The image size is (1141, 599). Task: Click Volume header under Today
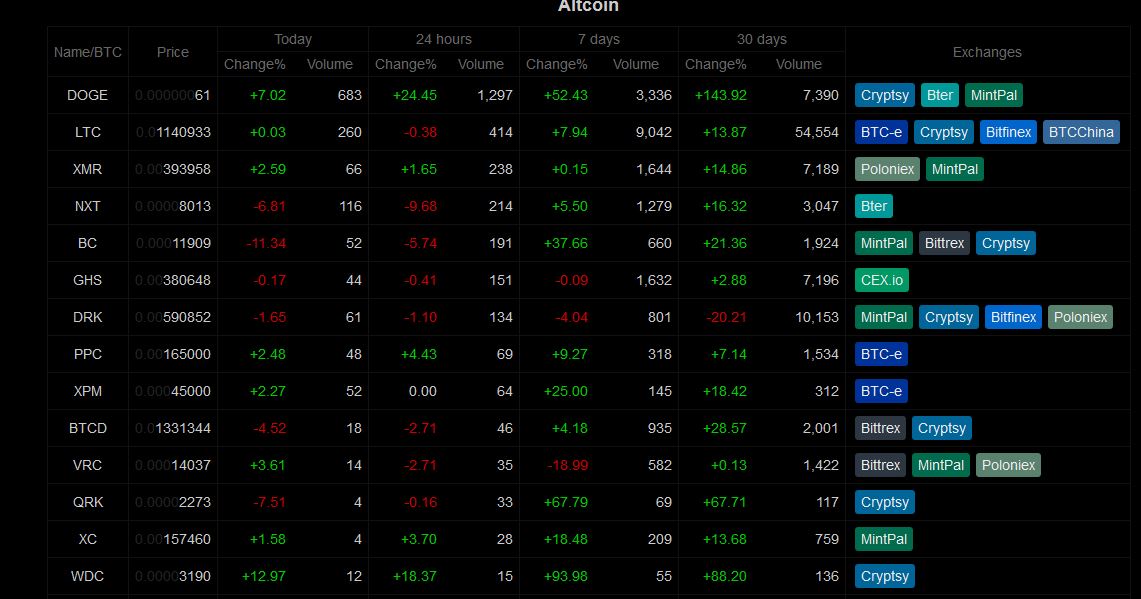click(x=330, y=64)
